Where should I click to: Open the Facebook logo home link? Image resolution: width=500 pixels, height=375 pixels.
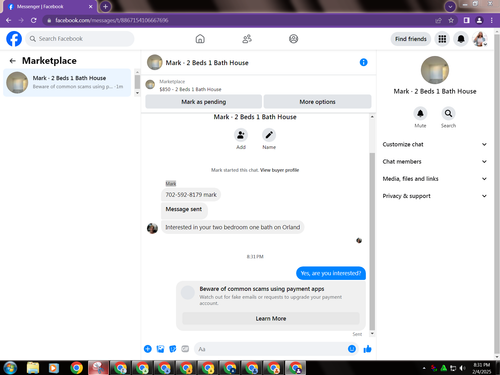click(x=14, y=39)
